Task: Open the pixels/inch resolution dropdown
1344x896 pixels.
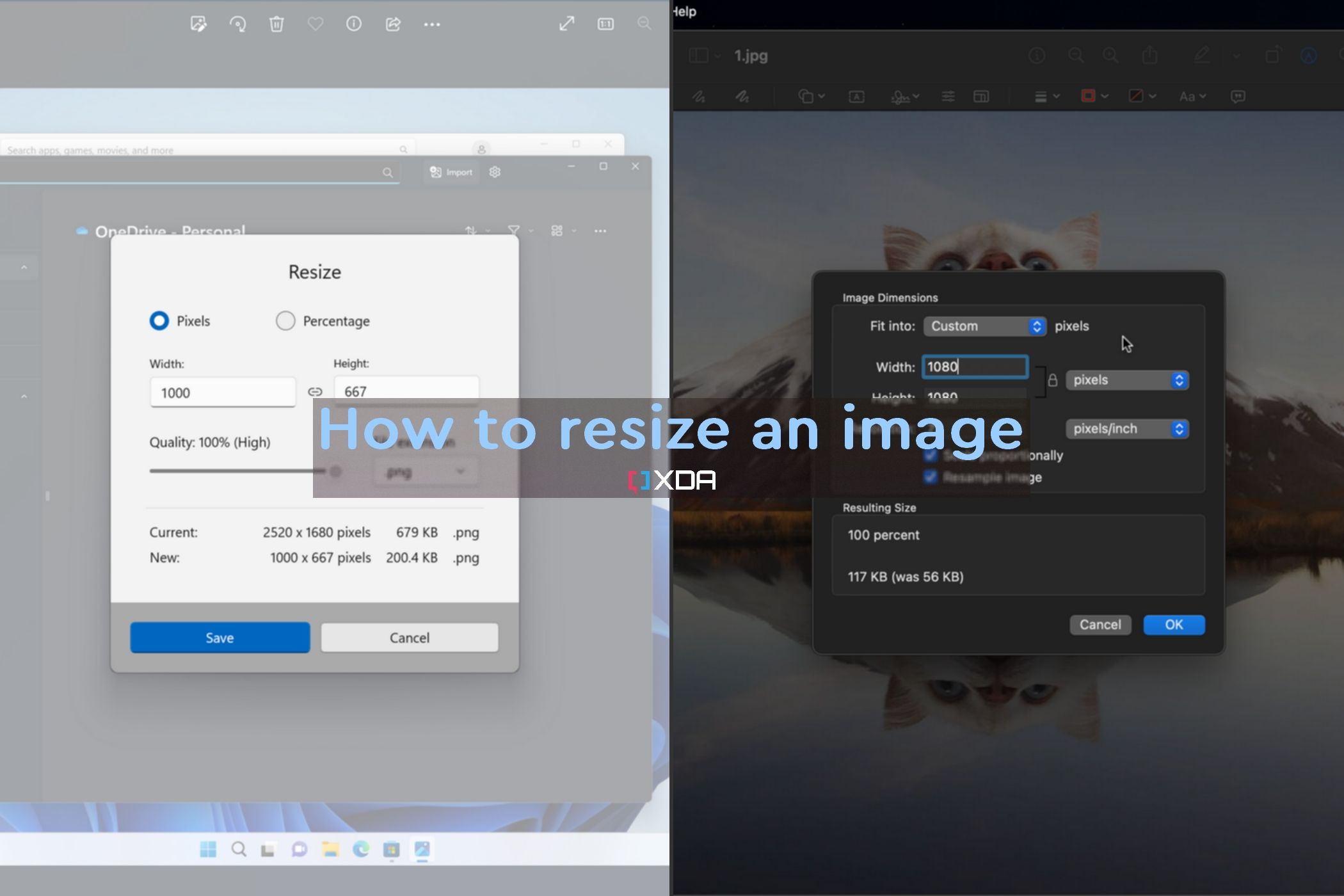Action: (x=1126, y=429)
